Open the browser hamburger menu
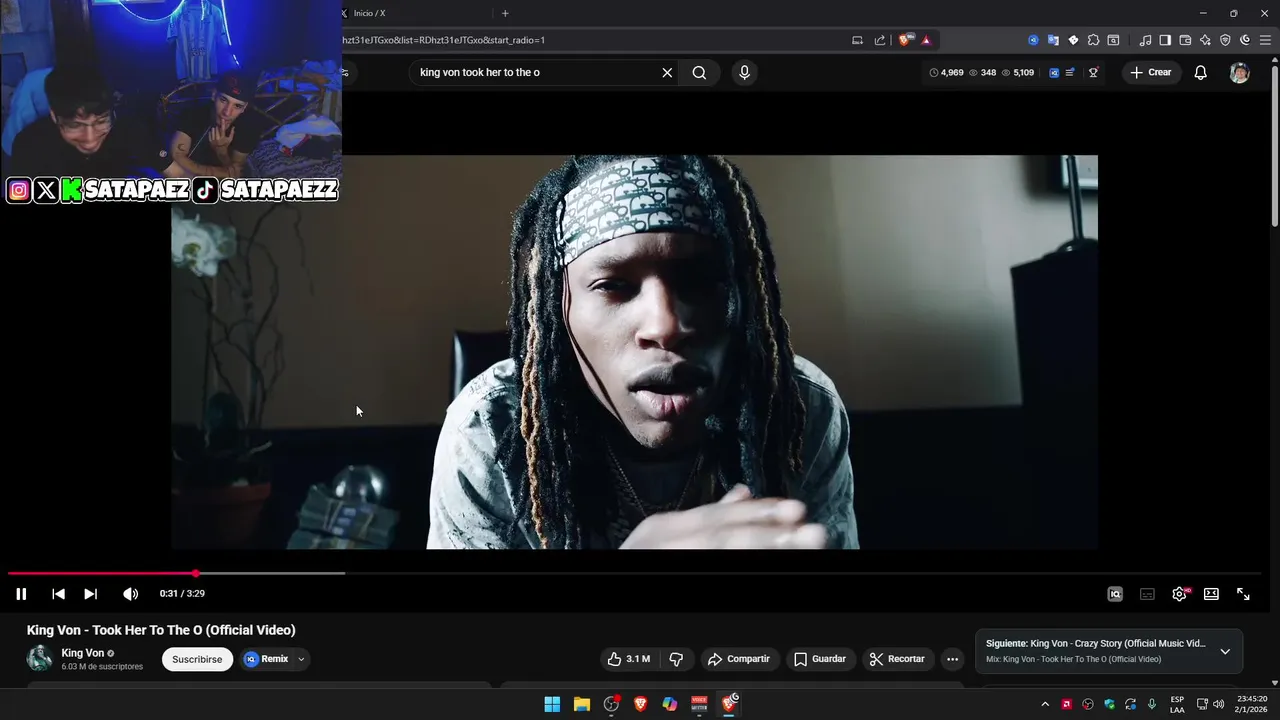This screenshot has width=1280, height=720. [x=1265, y=40]
